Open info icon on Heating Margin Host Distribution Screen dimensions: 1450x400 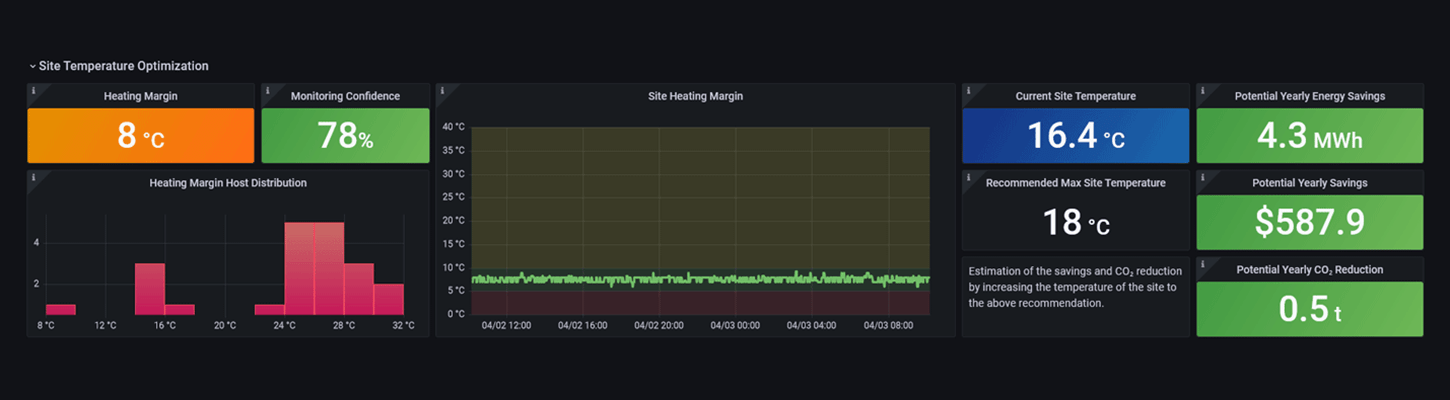33,177
